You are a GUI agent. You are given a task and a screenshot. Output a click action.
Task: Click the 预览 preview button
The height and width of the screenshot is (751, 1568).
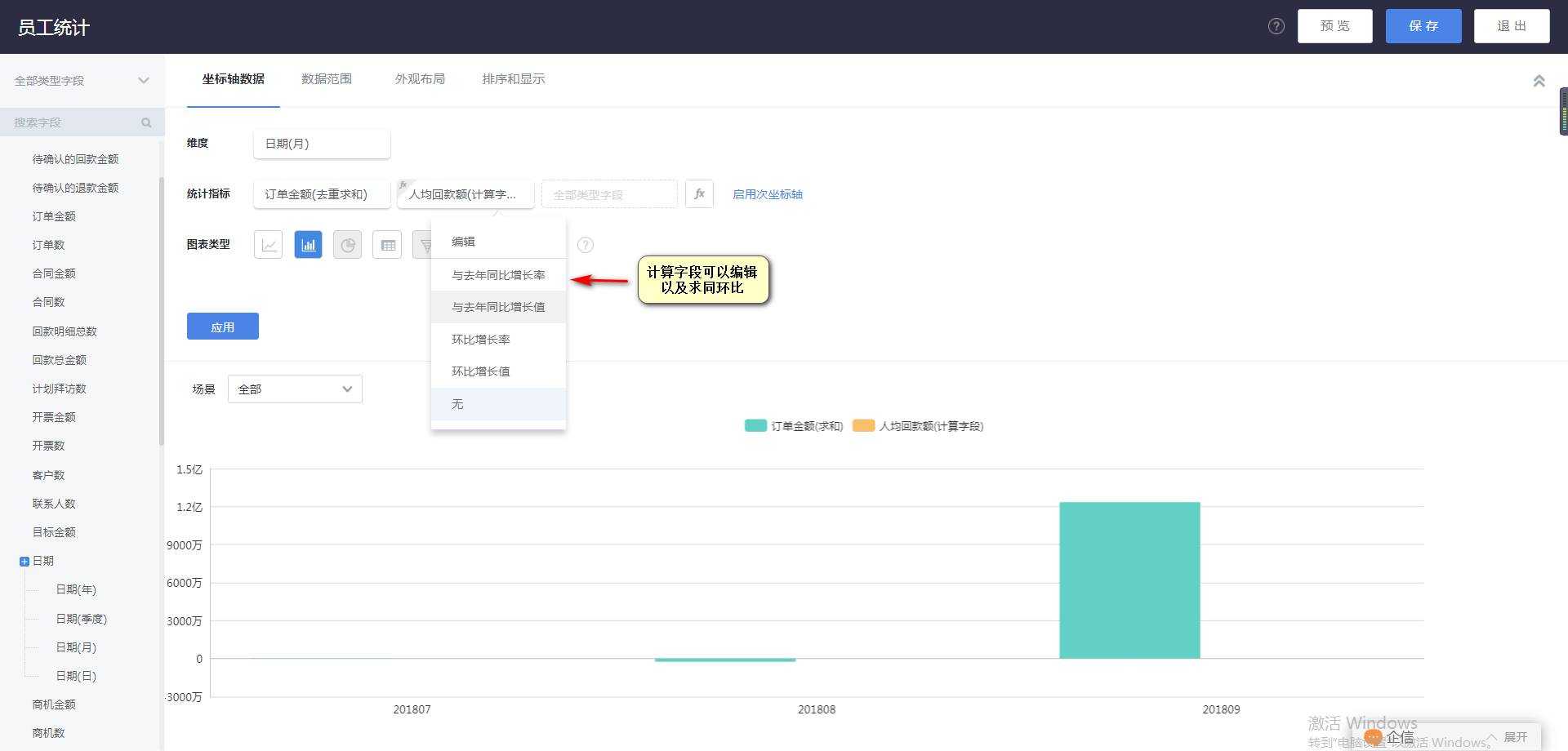[1335, 26]
